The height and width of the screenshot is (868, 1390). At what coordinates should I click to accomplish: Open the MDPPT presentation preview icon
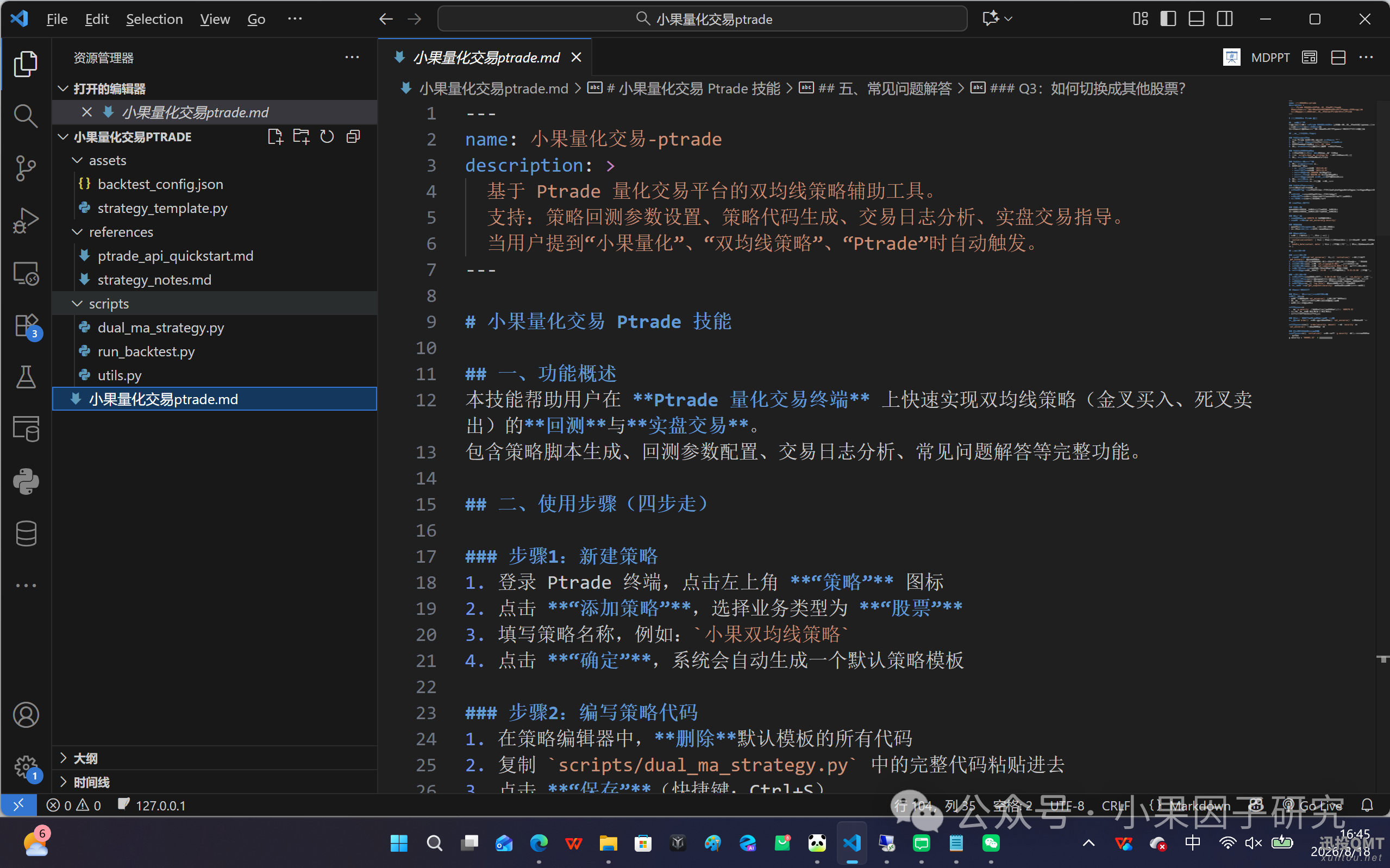(1231, 58)
